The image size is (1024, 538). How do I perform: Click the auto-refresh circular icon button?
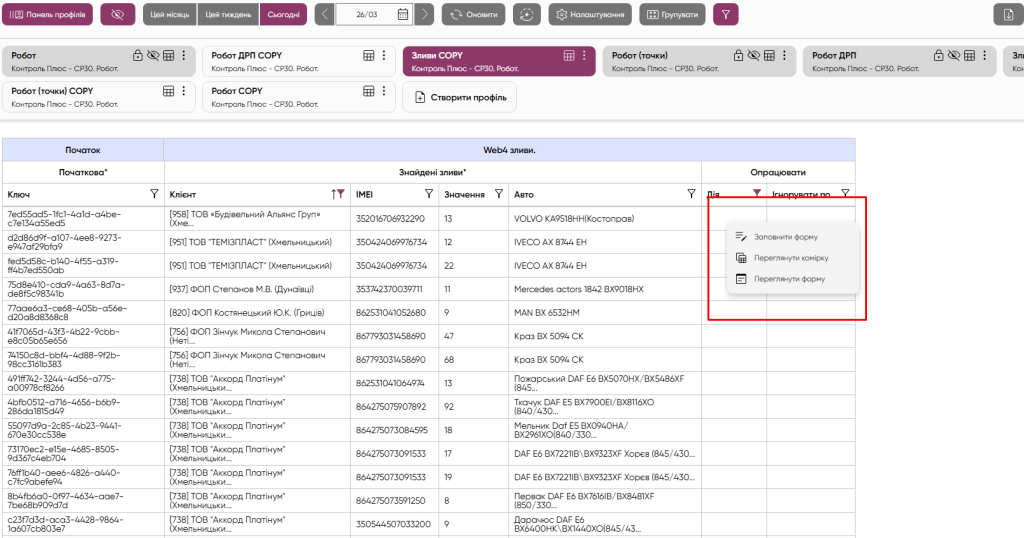pos(527,14)
